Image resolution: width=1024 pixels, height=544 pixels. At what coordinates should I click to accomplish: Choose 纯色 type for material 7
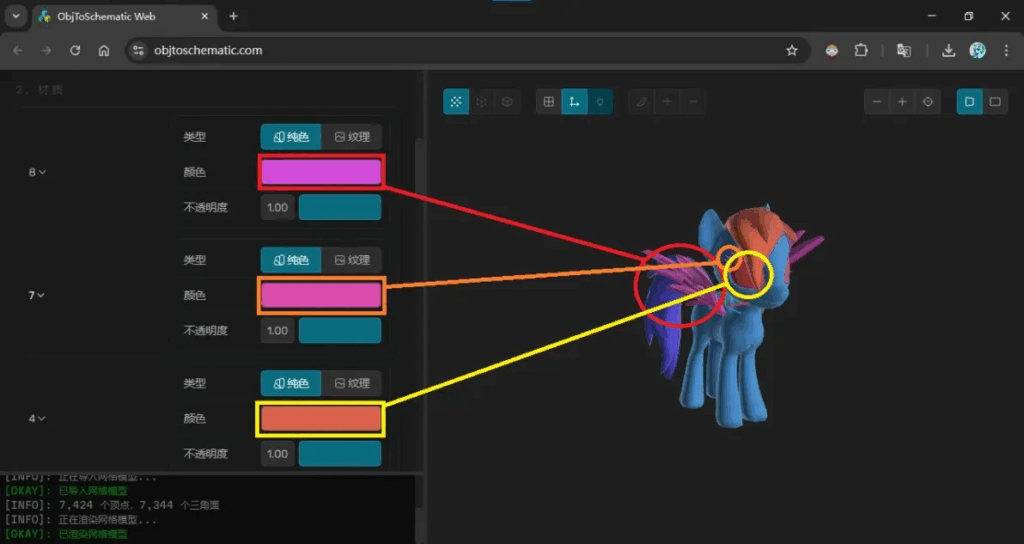[x=291, y=260]
